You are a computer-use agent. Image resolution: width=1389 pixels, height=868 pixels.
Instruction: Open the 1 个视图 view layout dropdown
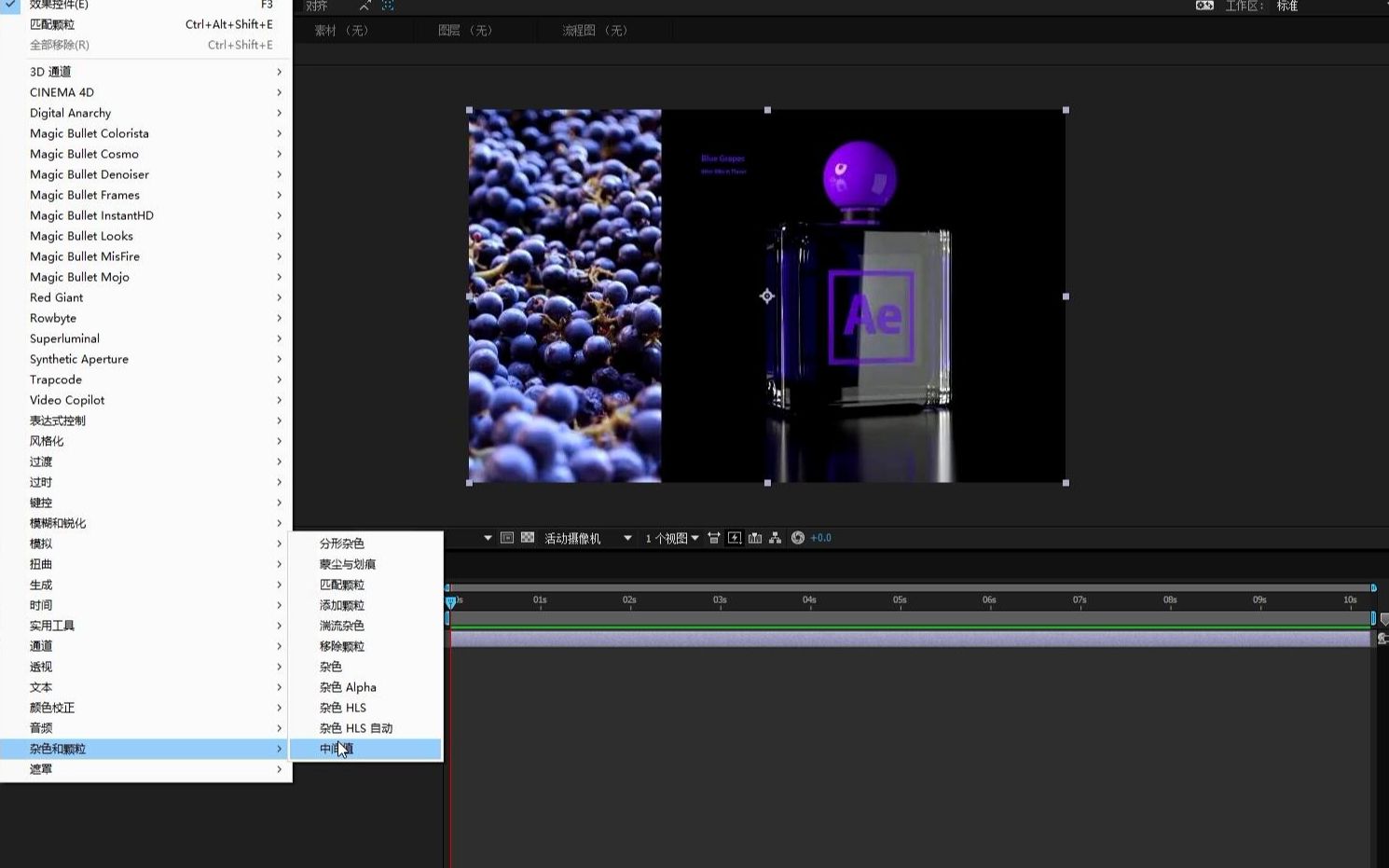[671, 538]
